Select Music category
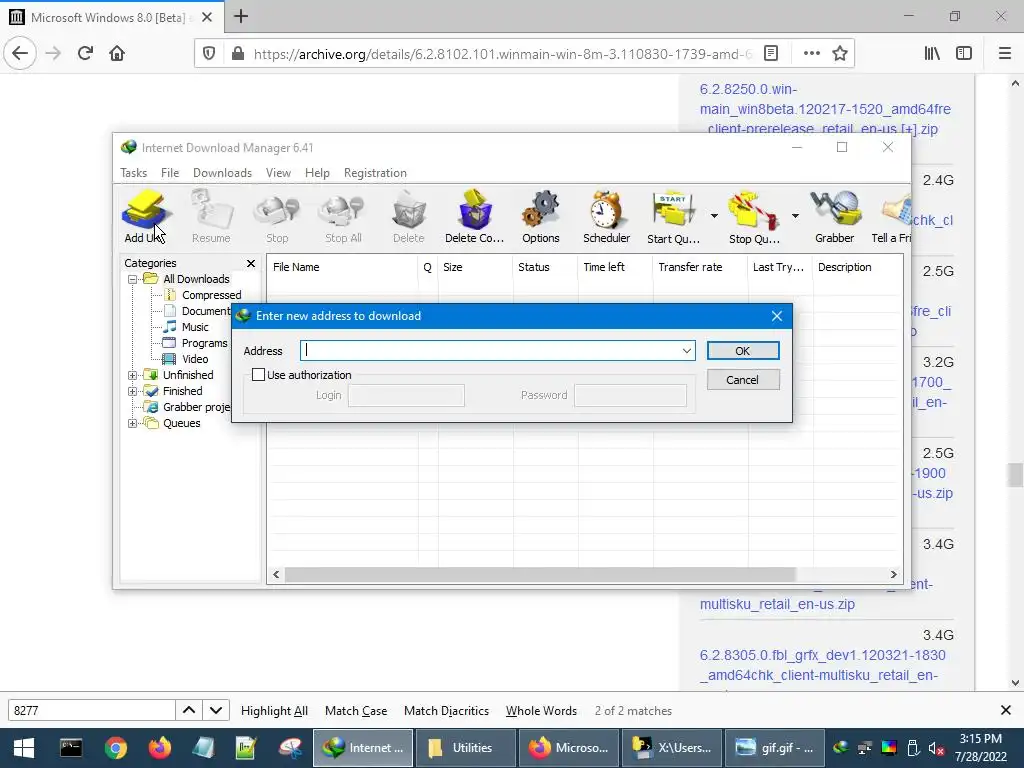The width and height of the screenshot is (1024, 768). pos(195,327)
